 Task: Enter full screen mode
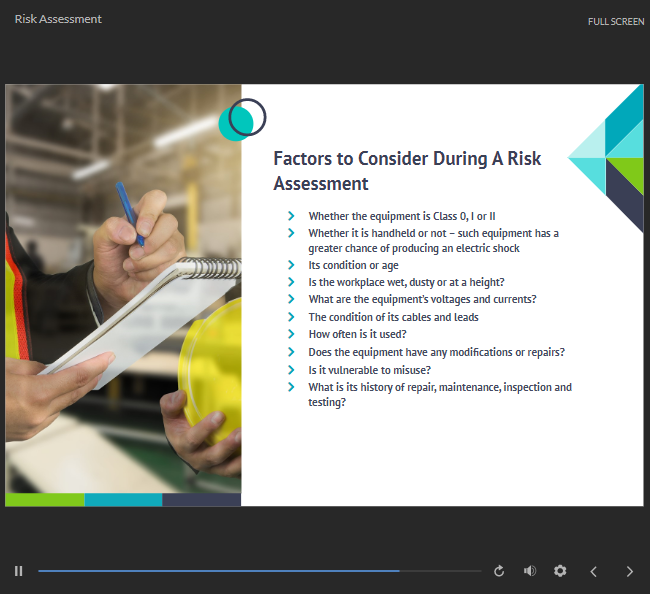click(615, 21)
